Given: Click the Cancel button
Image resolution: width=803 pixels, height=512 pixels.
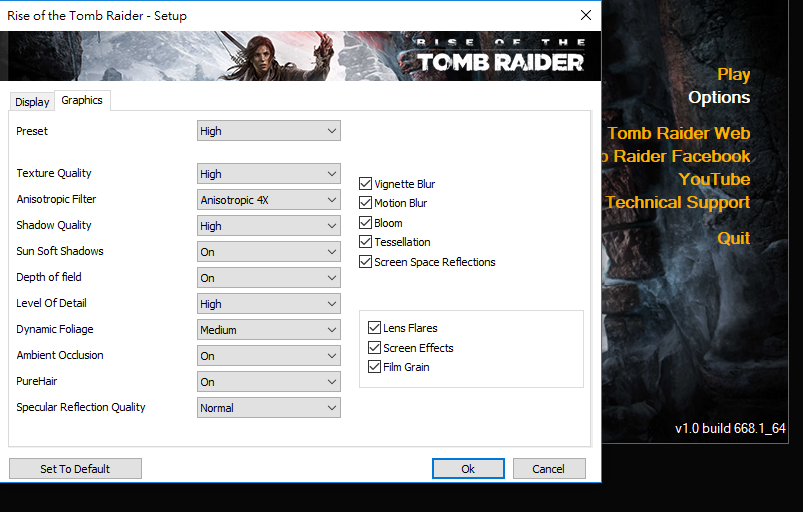Looking at the screenshot, I should (x=549, y=468).
